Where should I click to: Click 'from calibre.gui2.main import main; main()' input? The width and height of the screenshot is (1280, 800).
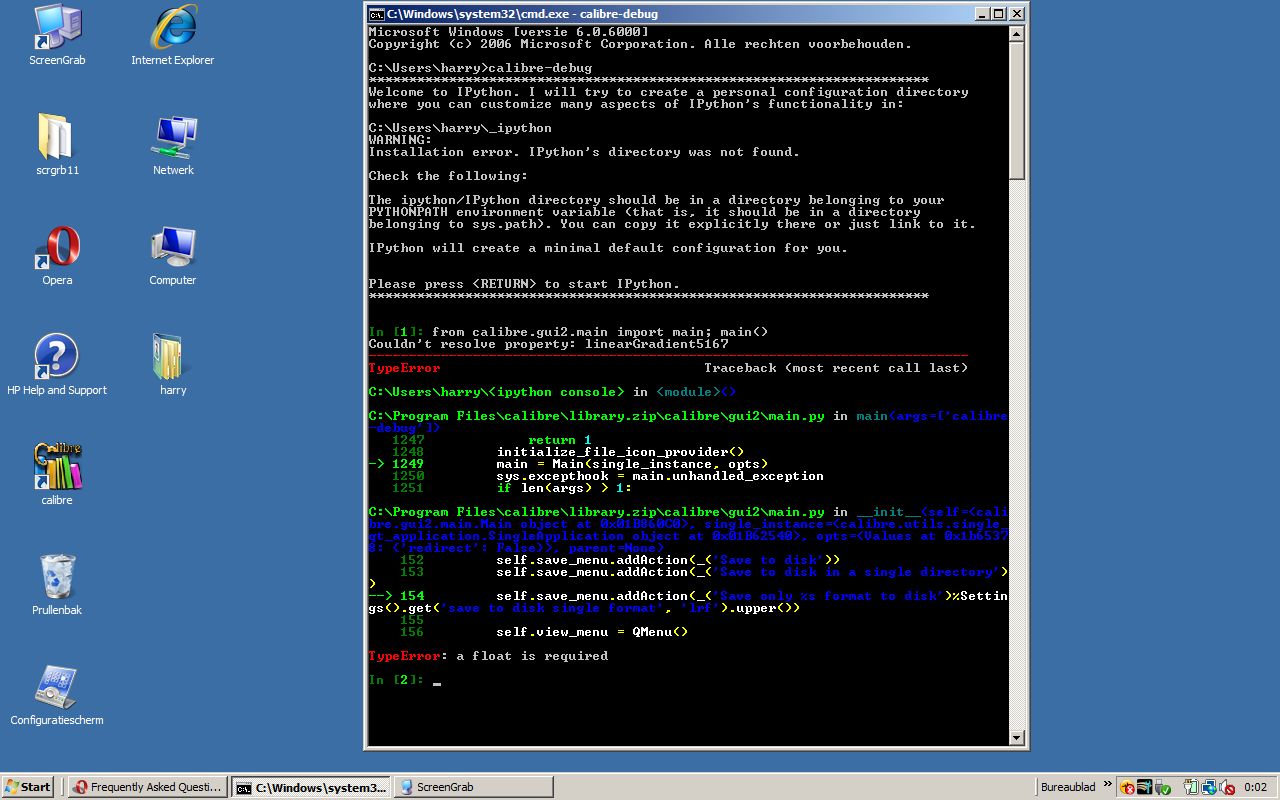tap(600, 332)
